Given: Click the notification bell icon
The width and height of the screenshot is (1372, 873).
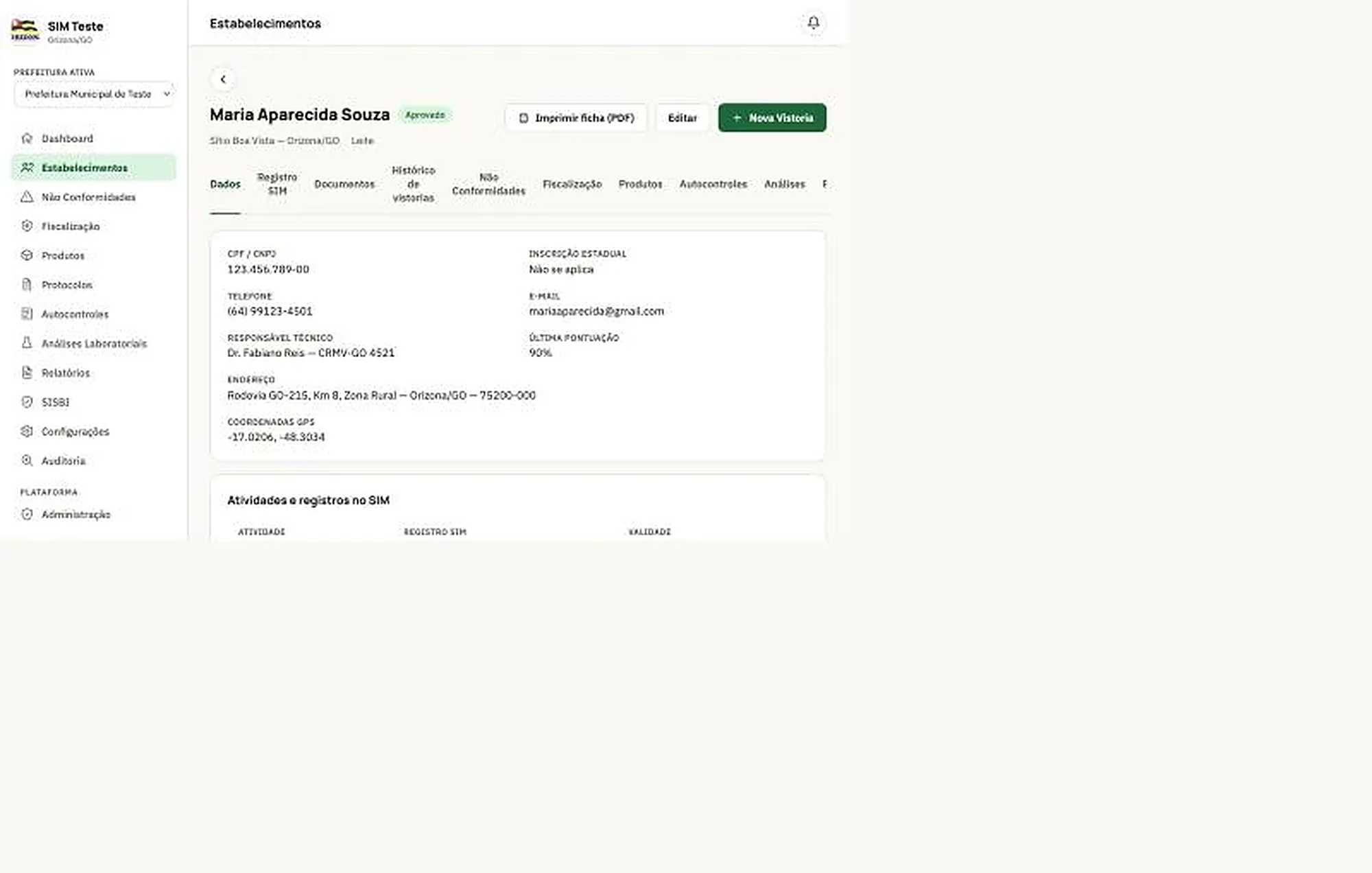Looking at the screenshot, I should (x=813, y=23).
